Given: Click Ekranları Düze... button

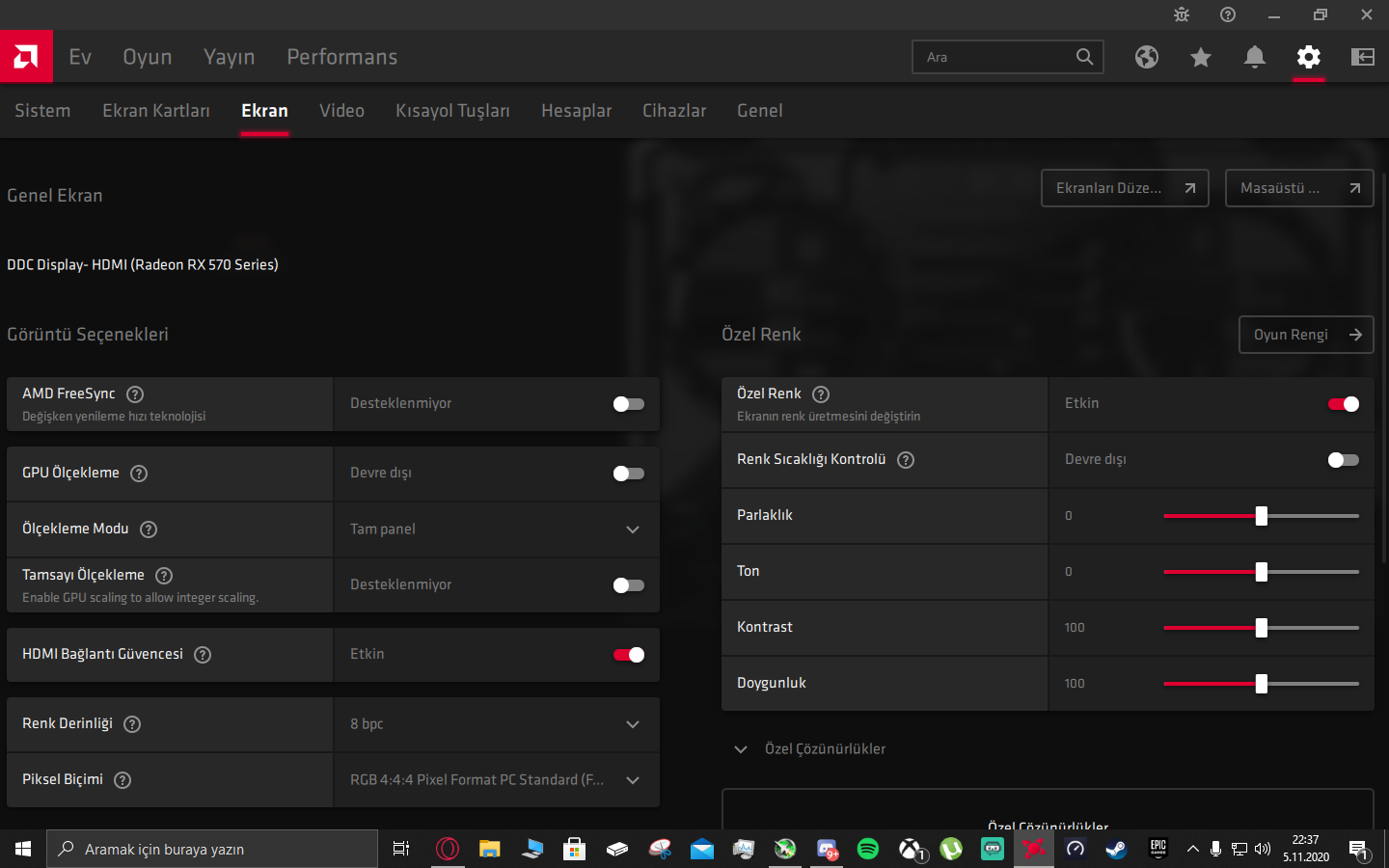Looking at the screenshot, I should (1125, 188).
